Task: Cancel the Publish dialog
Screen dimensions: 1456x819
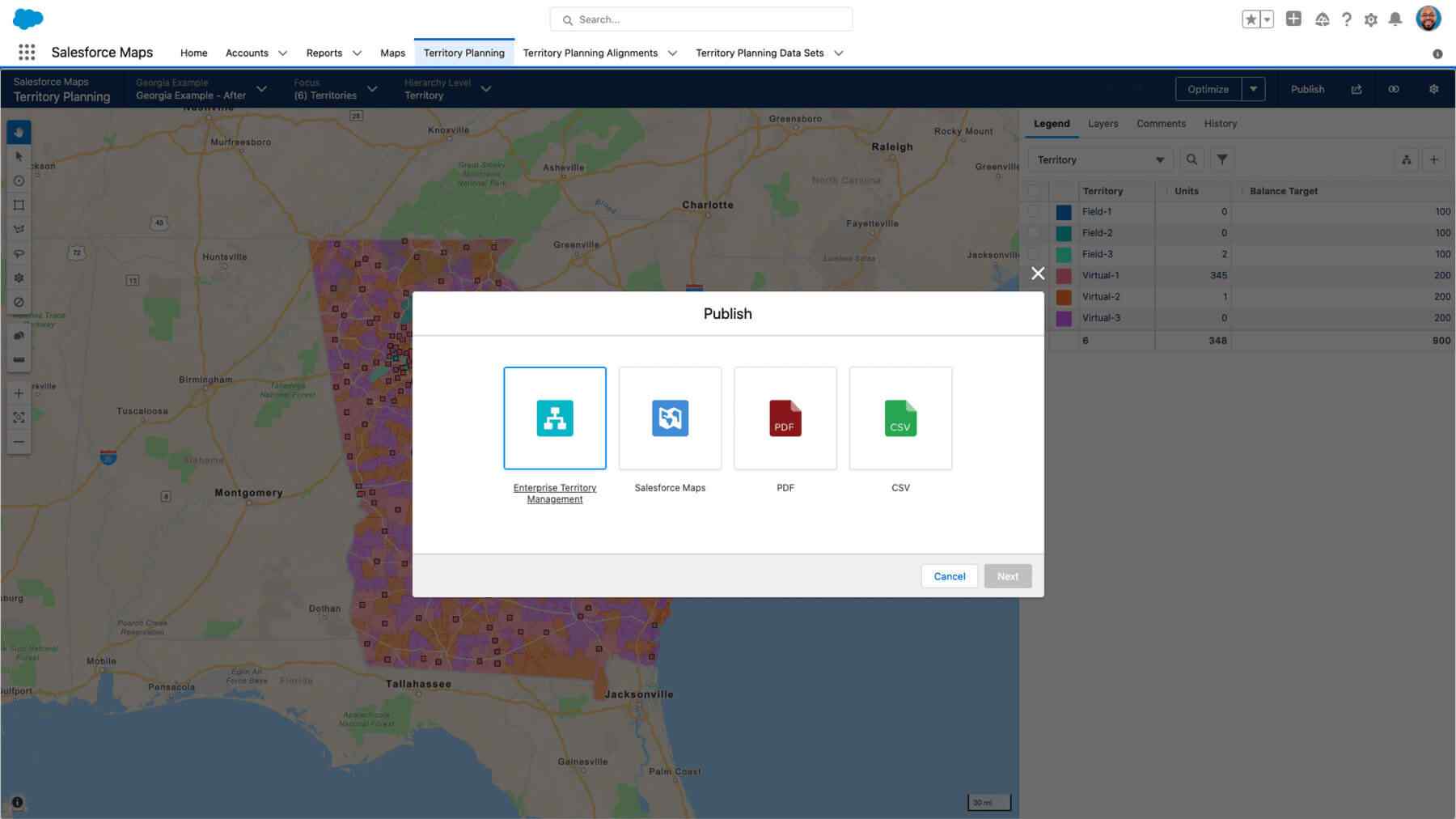Action: 950,576
